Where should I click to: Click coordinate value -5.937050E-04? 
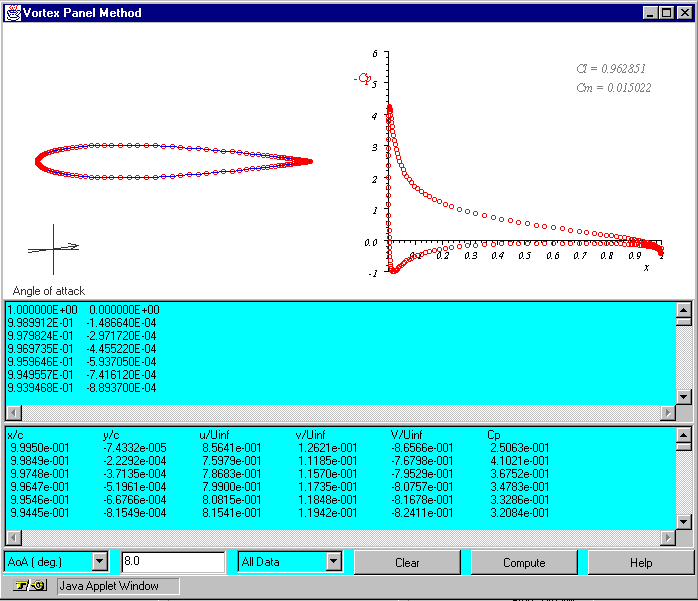pos(121,361)
